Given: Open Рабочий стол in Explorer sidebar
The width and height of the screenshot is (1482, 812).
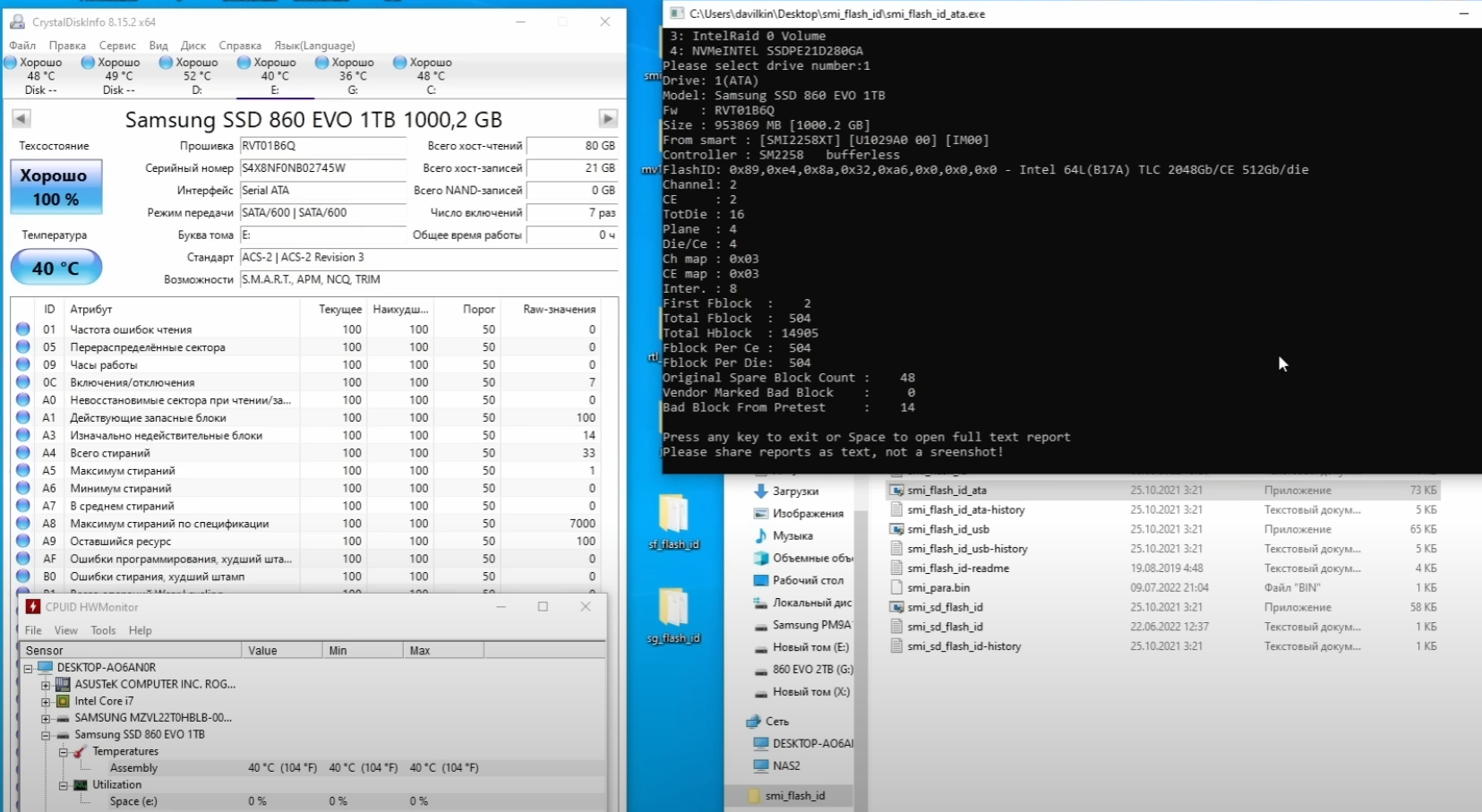Looking at the screenshot, I should pyautogui.click(x=808, y=580).
